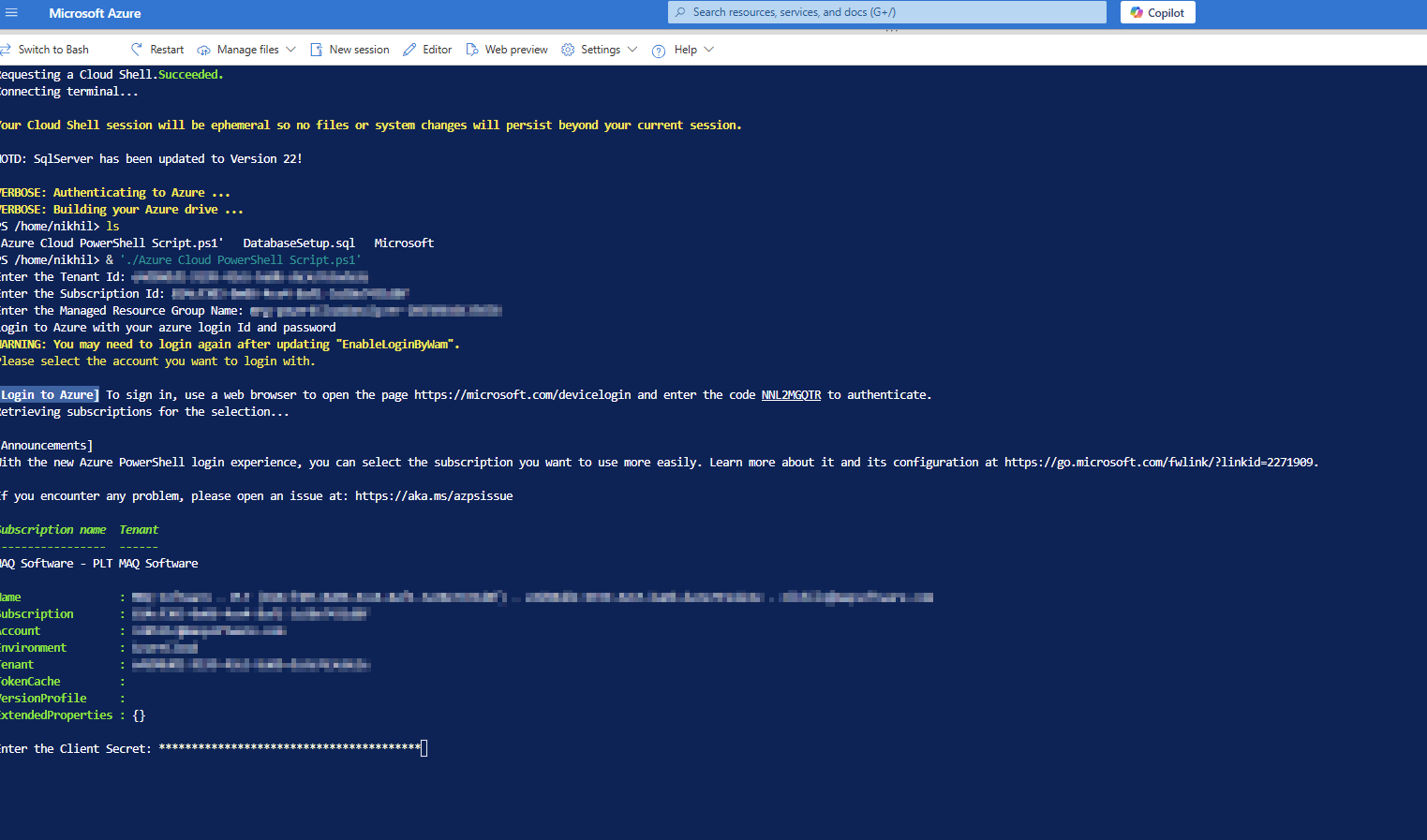Click the Help question mark icon
The height and width of the screenshot is (840, 1427).
(659, 51)
